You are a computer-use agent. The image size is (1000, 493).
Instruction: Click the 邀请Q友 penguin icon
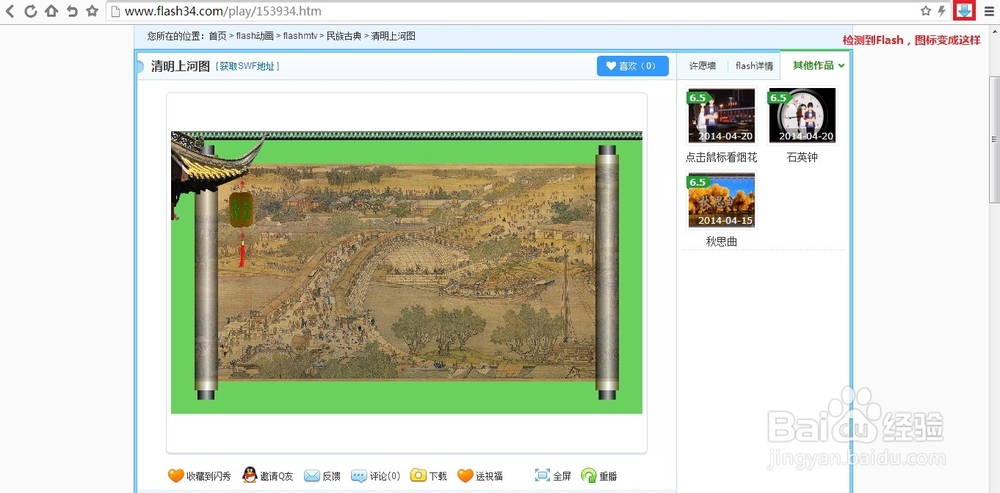pos(249,475)
